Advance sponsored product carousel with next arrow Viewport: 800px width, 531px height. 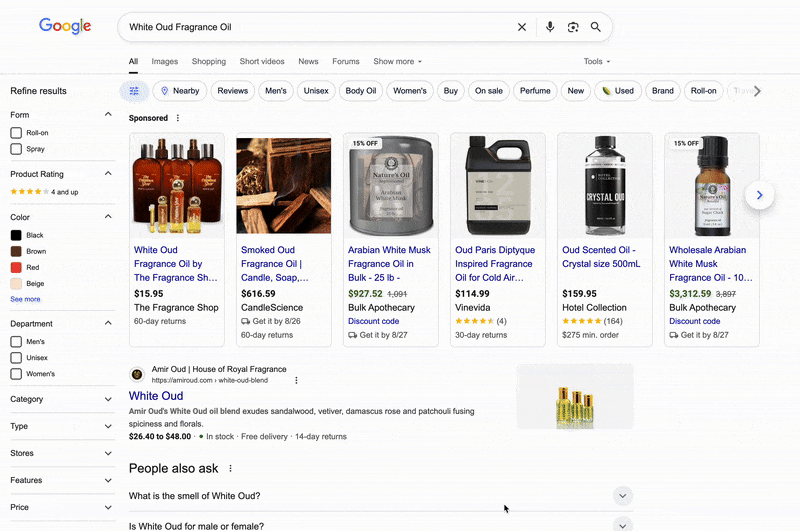759,195
